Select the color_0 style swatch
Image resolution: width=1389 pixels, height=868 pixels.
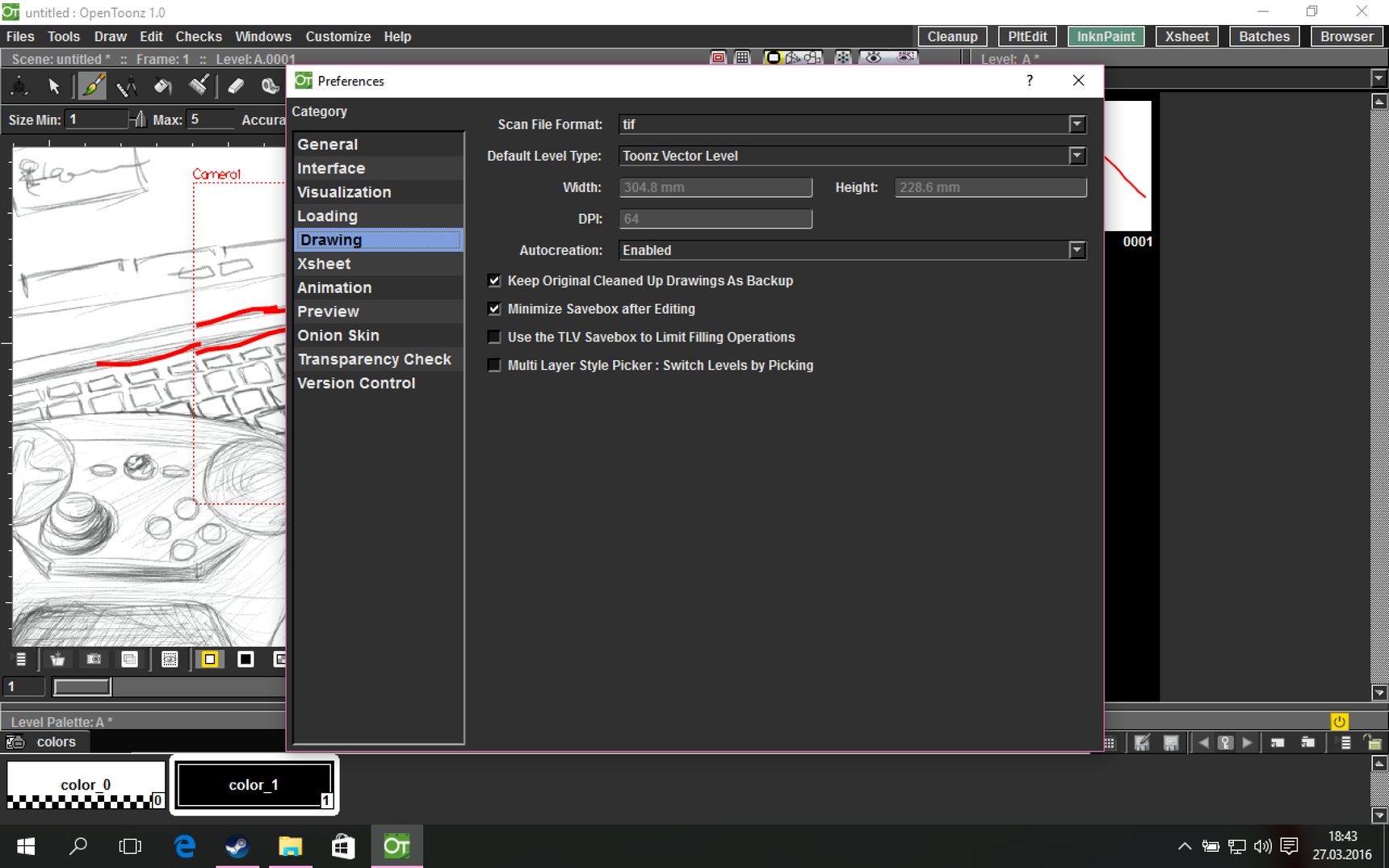pos(86,785)
